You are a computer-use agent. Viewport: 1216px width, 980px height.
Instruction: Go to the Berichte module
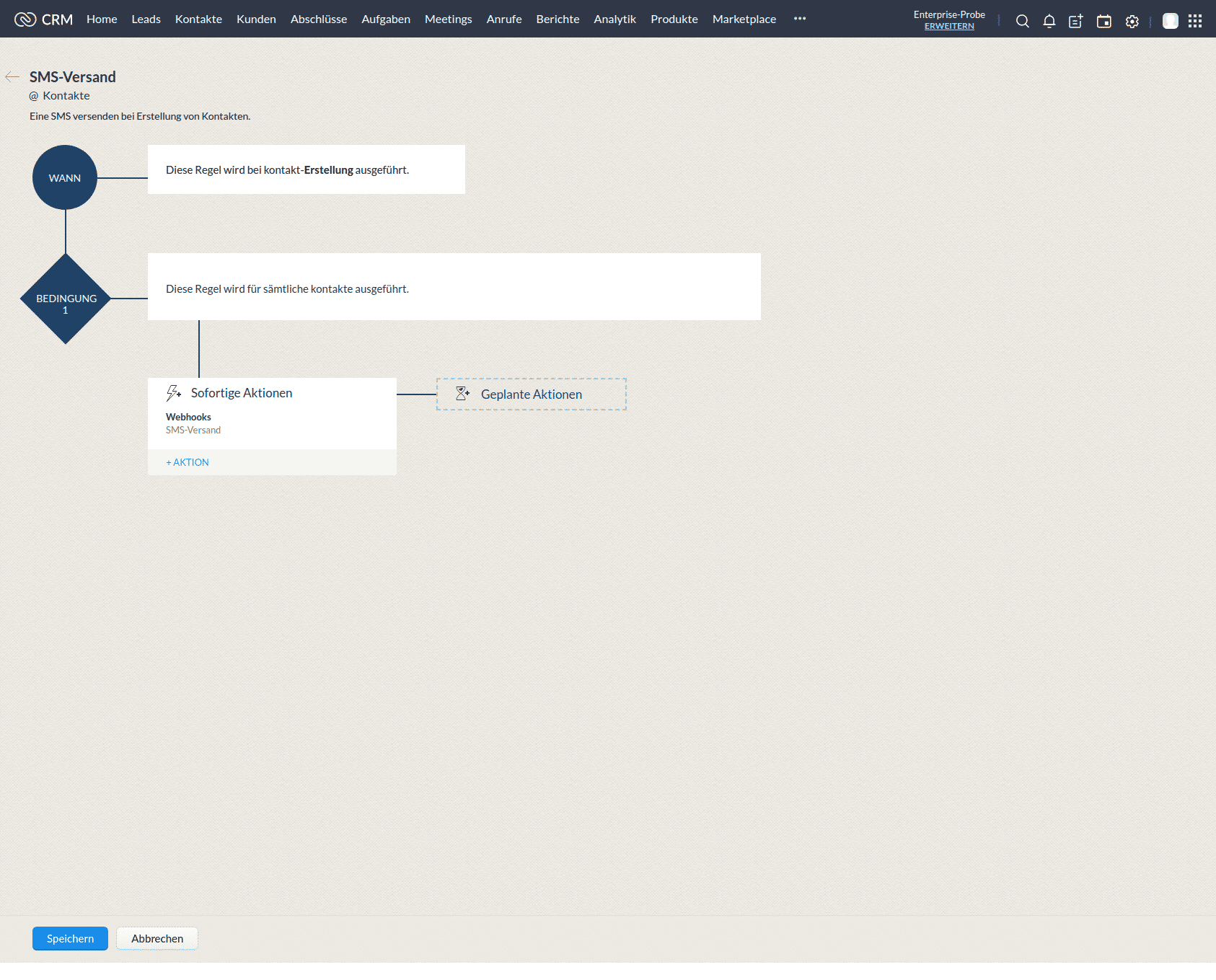coord(558,19)
